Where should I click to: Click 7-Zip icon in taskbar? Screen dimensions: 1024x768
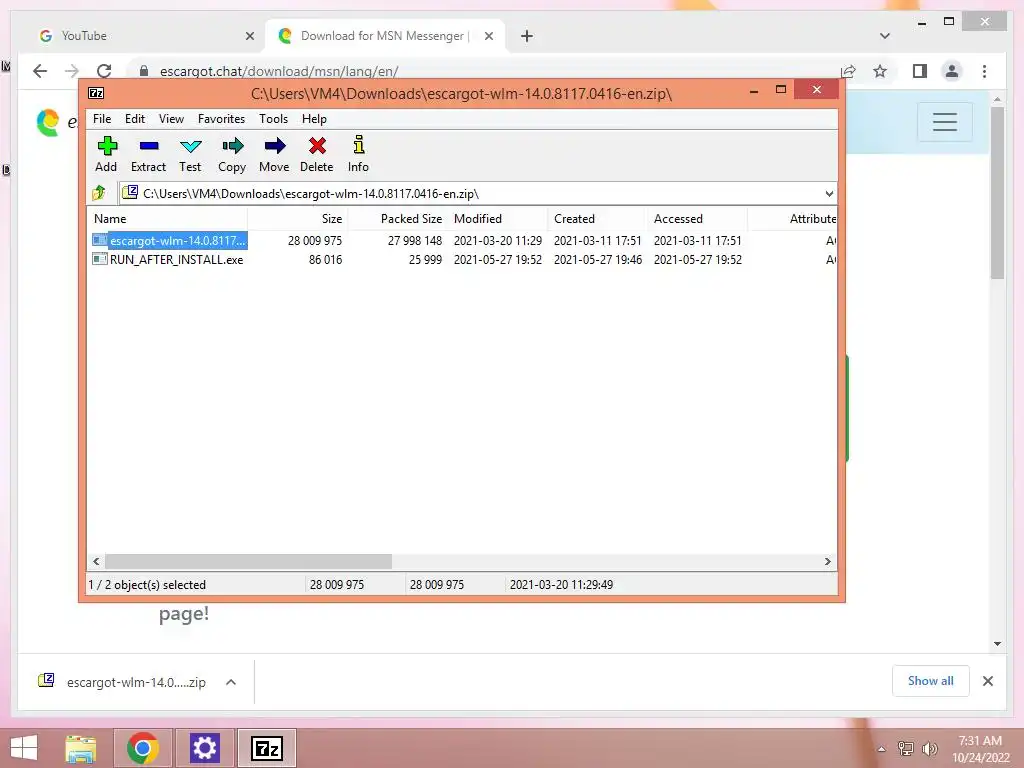(266, 748)
